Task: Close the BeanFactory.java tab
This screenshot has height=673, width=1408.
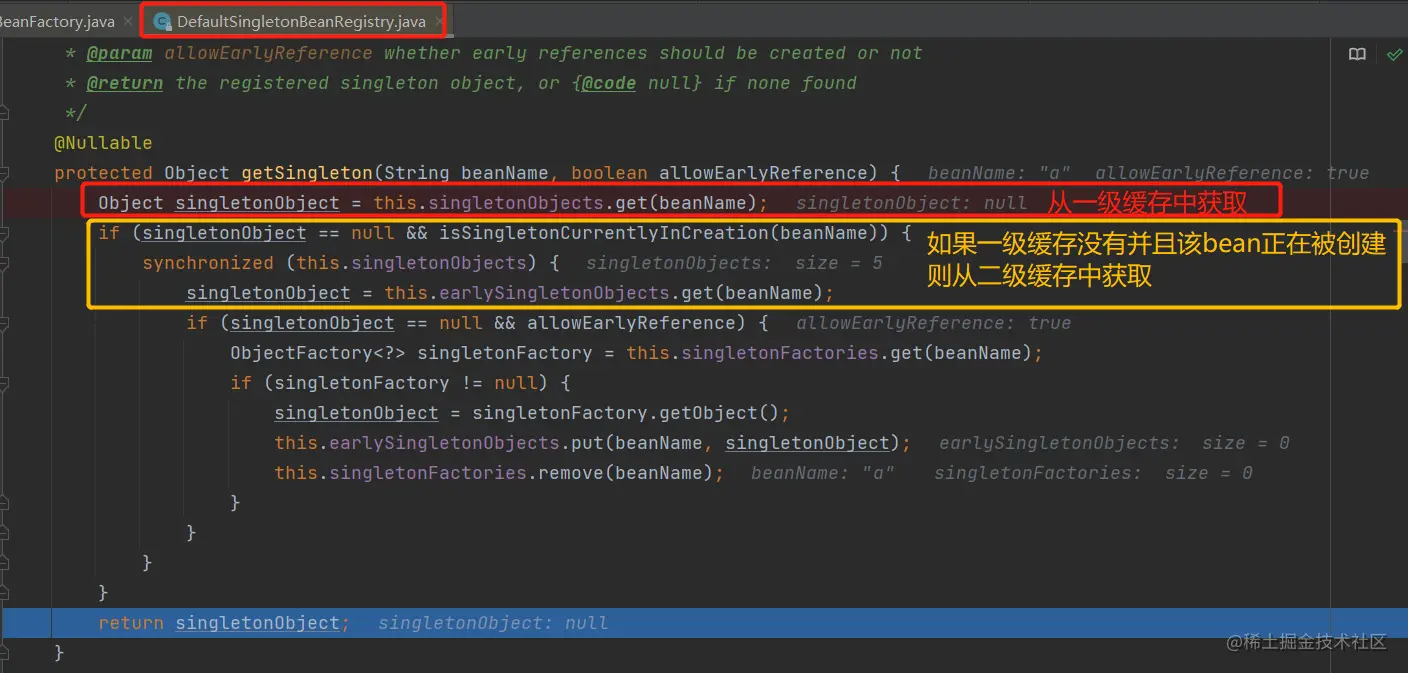Action: [x=128, y=21]
